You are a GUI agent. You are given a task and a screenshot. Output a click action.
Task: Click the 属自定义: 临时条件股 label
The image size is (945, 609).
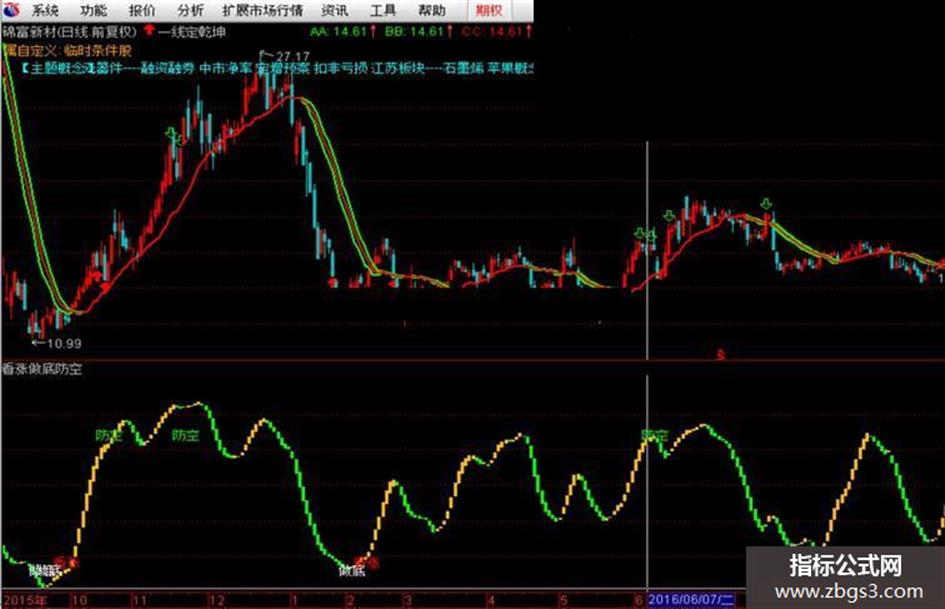[67, 50]
